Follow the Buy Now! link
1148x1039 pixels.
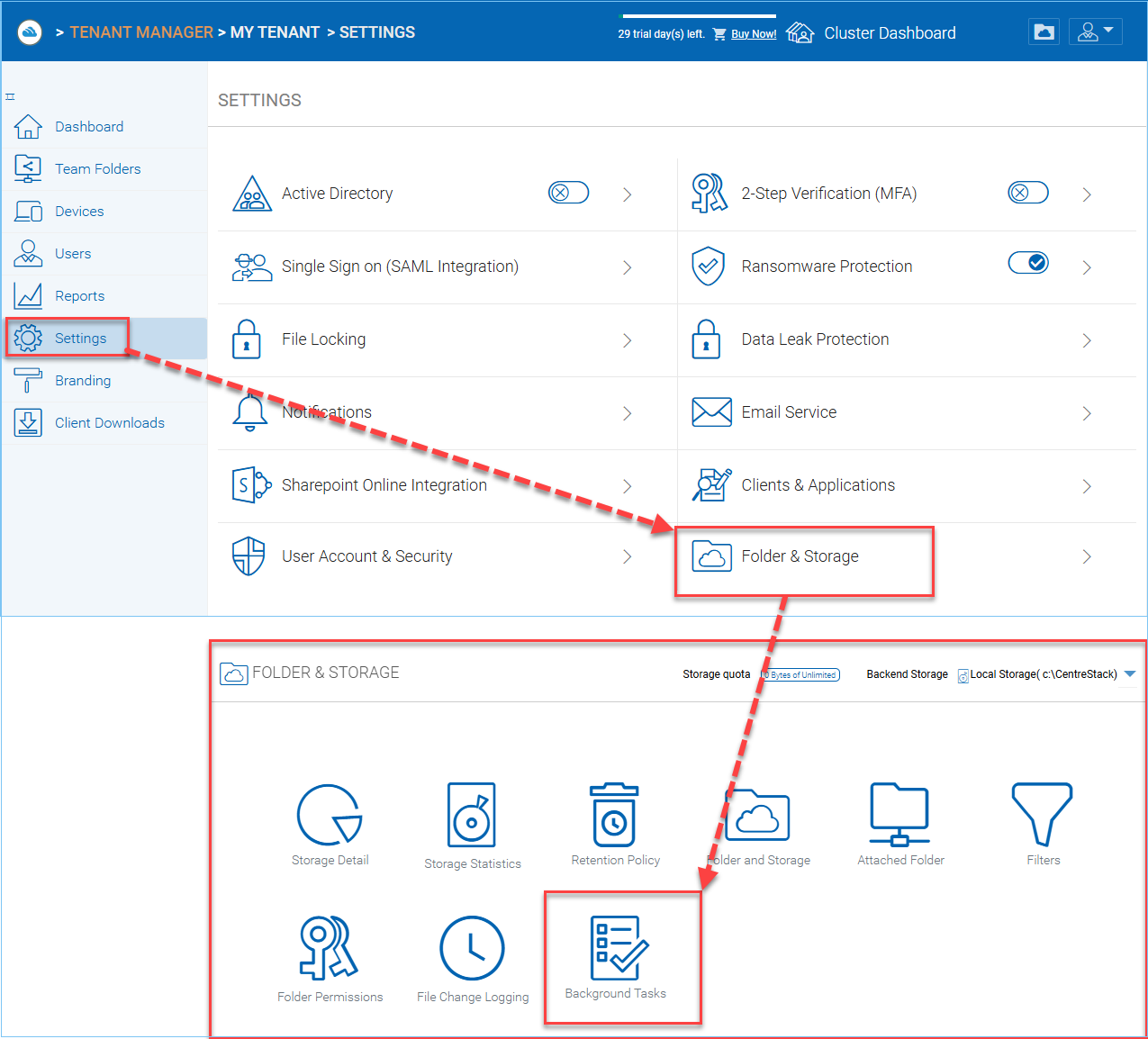pyautogui.click(x=754, y=34)
